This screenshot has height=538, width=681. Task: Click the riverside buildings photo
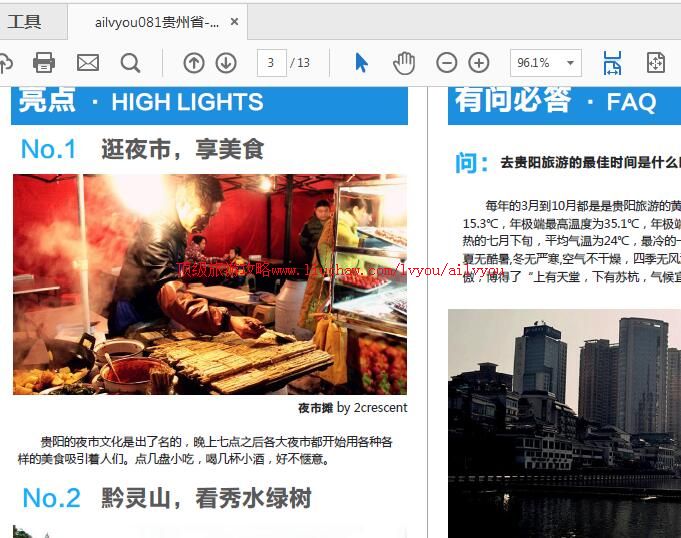point(564,420)
